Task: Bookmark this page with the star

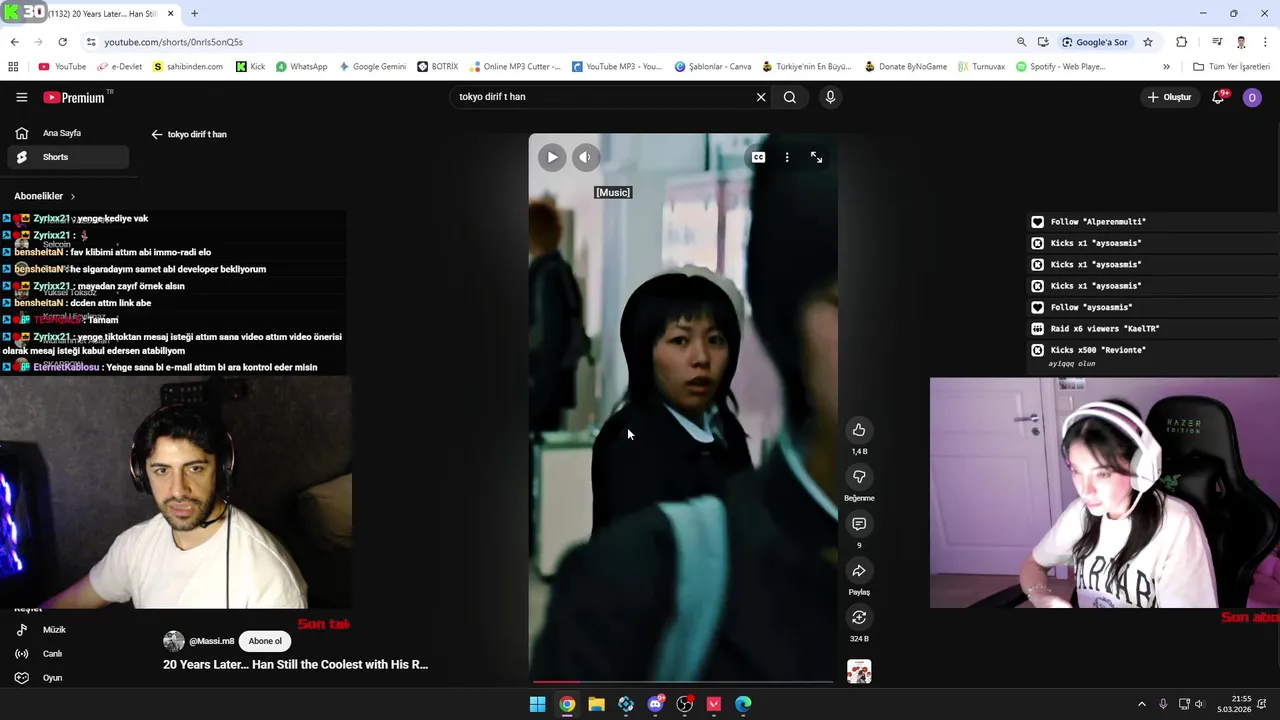Action: (1148, 42)
